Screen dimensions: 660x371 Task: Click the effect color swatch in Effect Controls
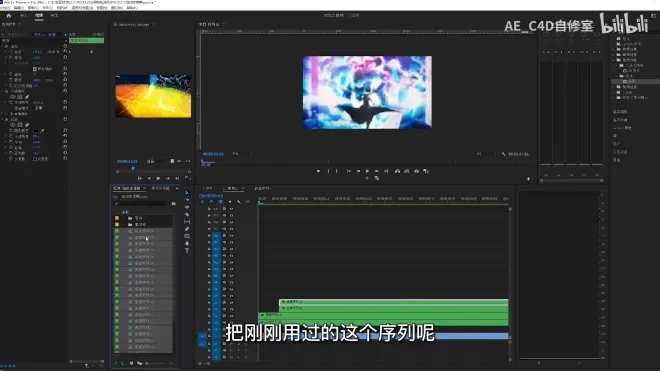[x=36, y=131]
